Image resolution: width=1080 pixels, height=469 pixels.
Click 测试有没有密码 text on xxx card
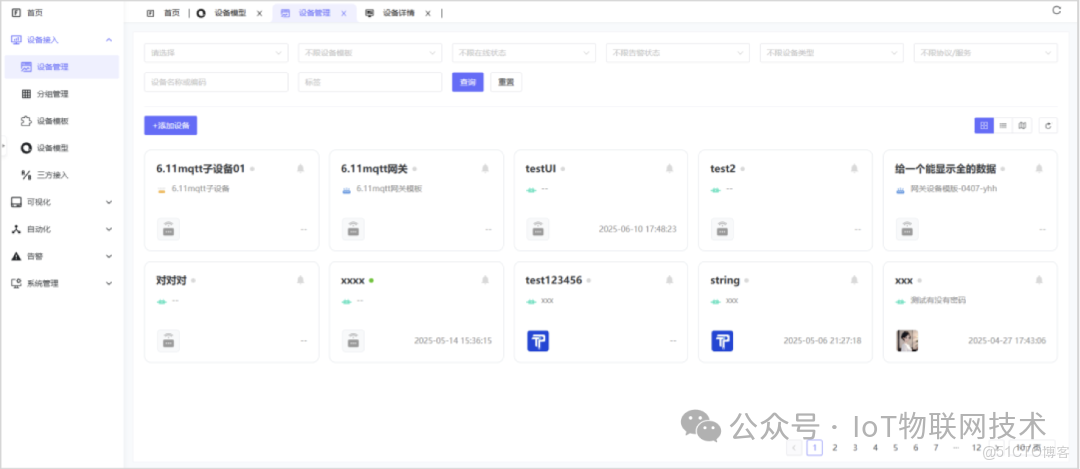pos(938,300)
